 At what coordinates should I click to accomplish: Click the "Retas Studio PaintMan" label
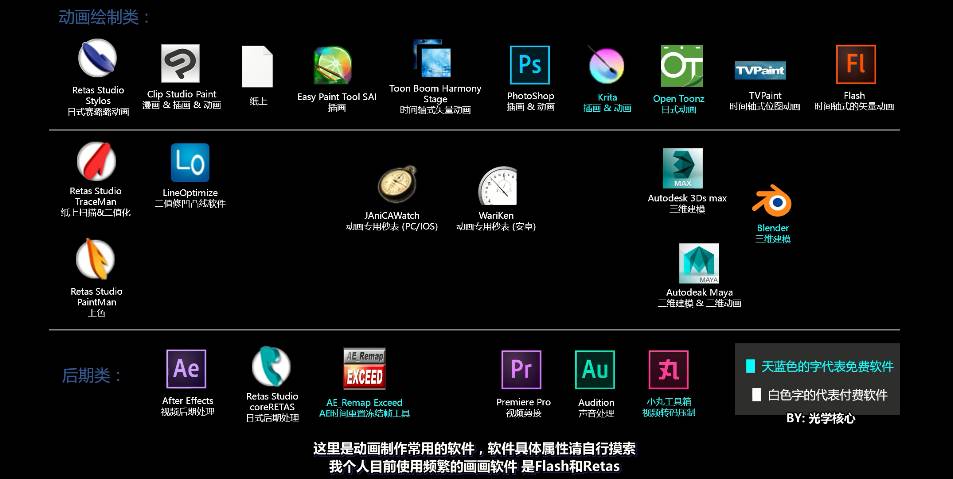96,297
